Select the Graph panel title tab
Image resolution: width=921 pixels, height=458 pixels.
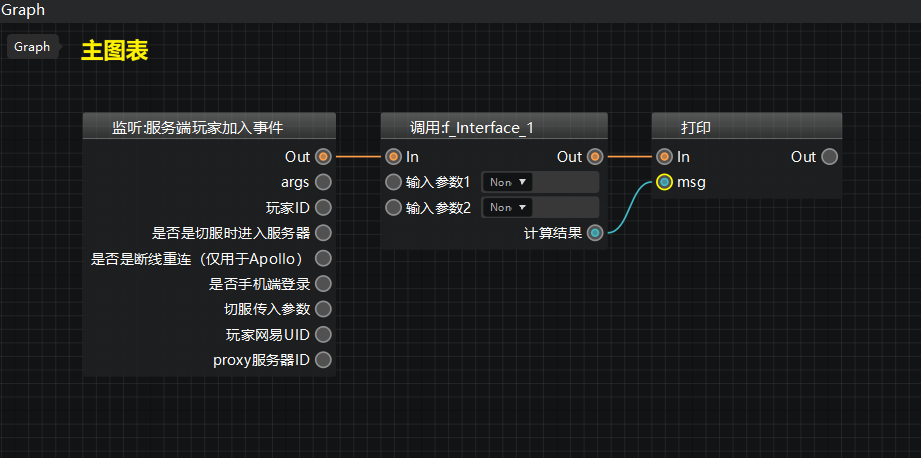click(x=23, y=10)
